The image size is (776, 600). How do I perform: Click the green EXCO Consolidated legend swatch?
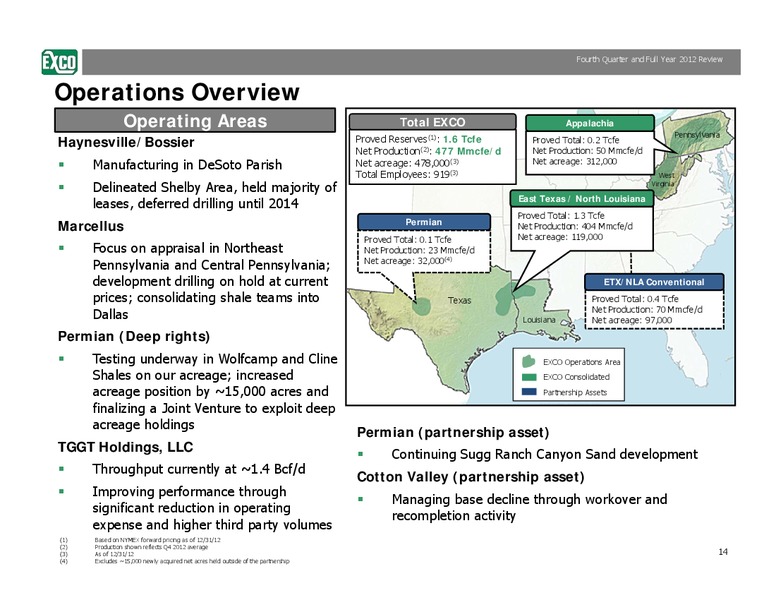[529, 377]
